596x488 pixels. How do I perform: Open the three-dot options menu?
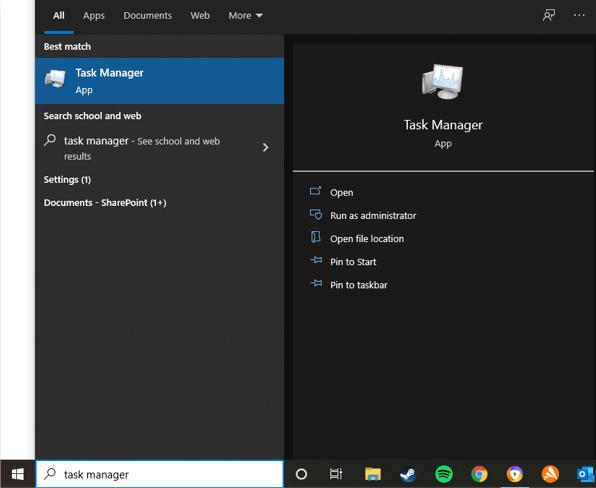tap(579, 15)
